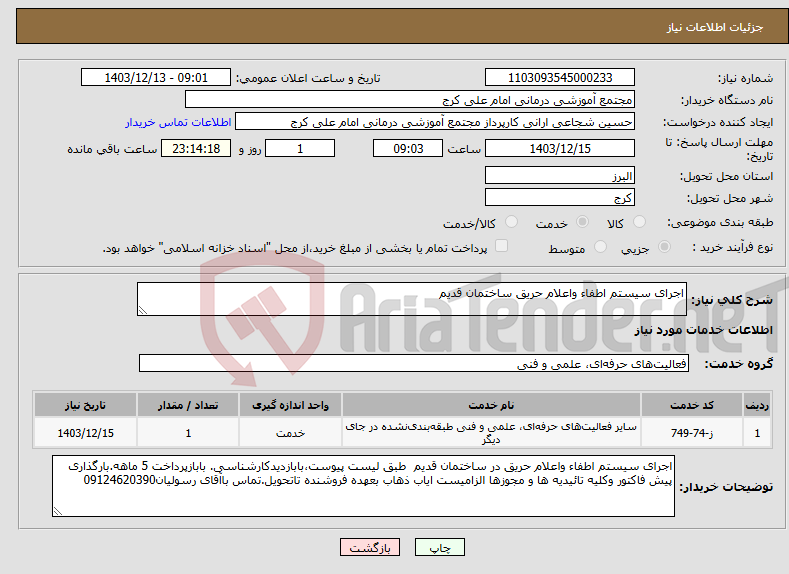The height and width of the screenshot is (574, 789).
Task: Click the days remaining field showing 1
Action: [x=300, y=148]
